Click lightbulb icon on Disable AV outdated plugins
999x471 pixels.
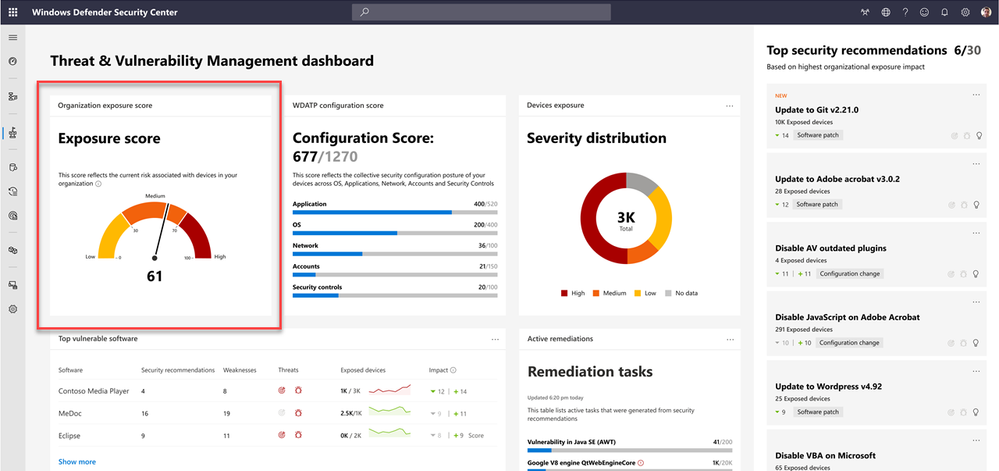pyautogui.click(x=975, y=273)
